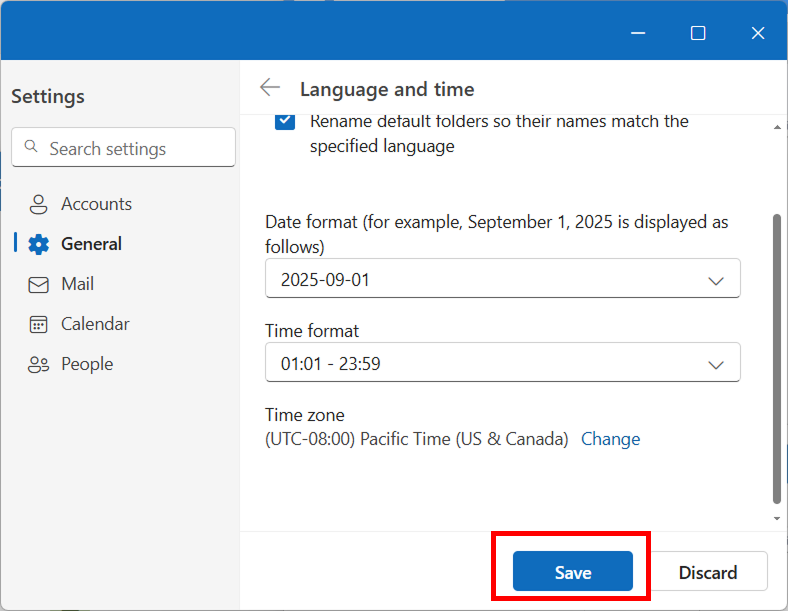Image resolution: width=788 pixels, height=611 pixels.
Task: Click the Settings heading
Action: 48,96
